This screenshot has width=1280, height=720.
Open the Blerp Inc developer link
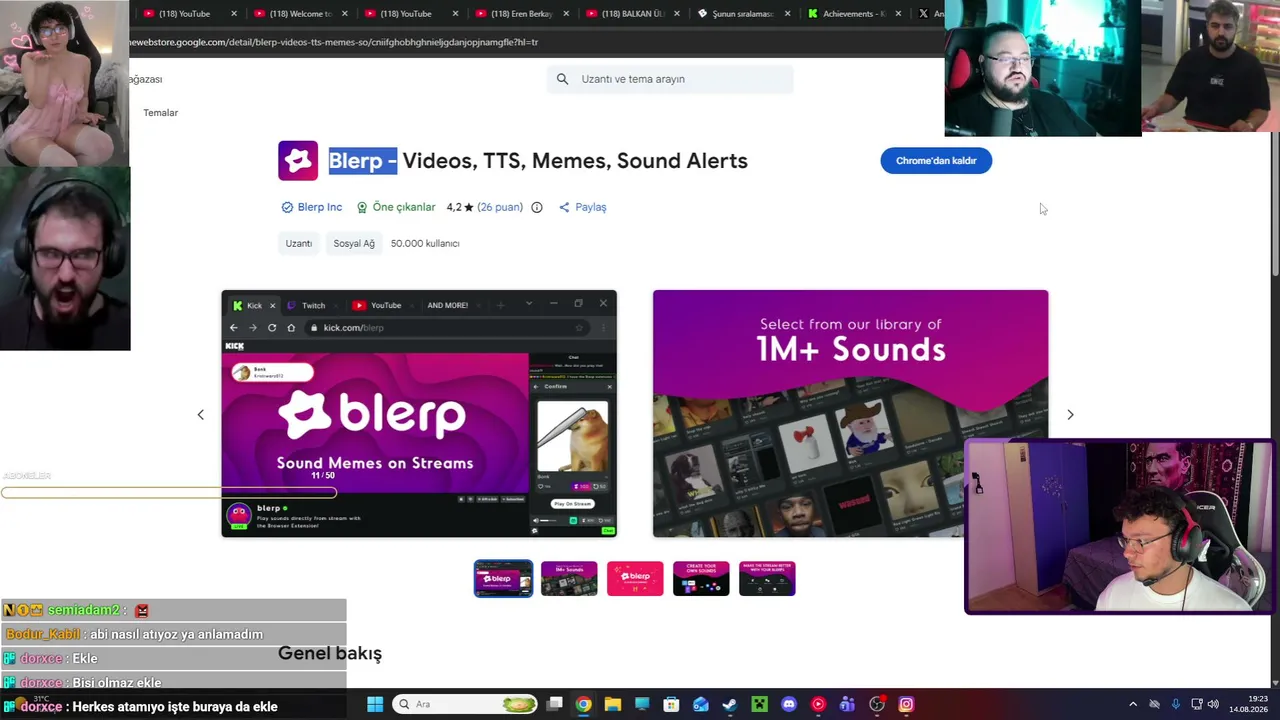tap(320, 207)
